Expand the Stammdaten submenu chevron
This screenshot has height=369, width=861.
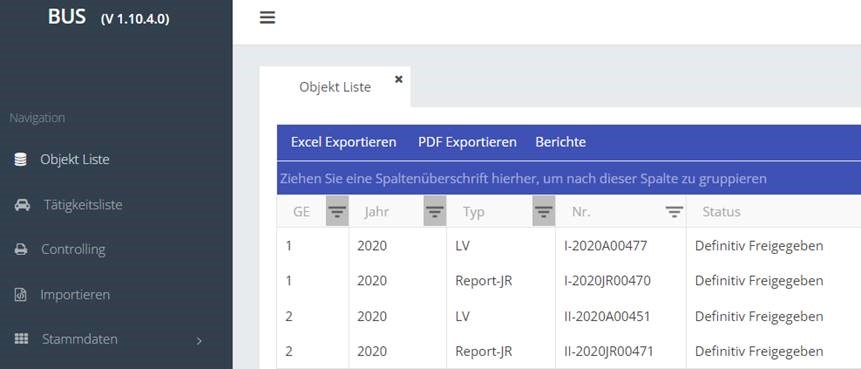[199, 341]
